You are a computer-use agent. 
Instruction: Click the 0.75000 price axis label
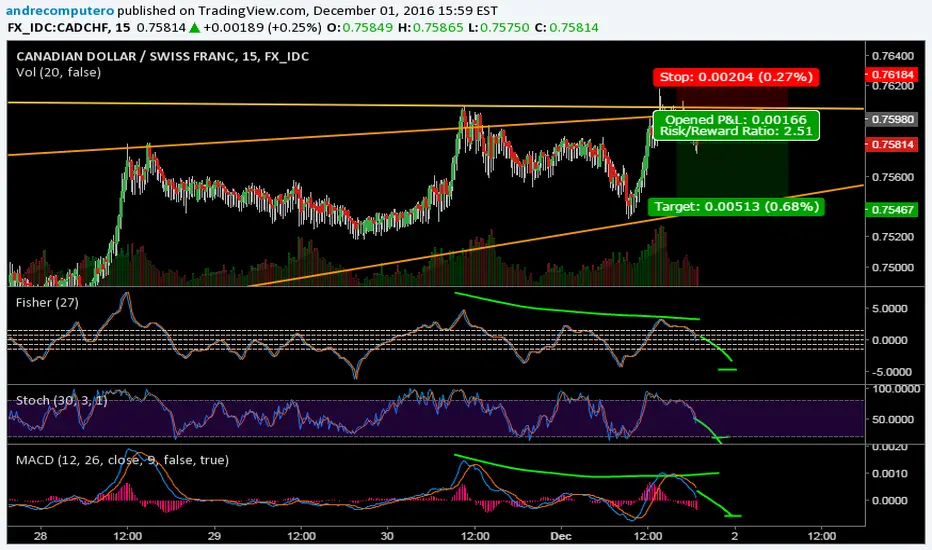[x=893, y=268]
